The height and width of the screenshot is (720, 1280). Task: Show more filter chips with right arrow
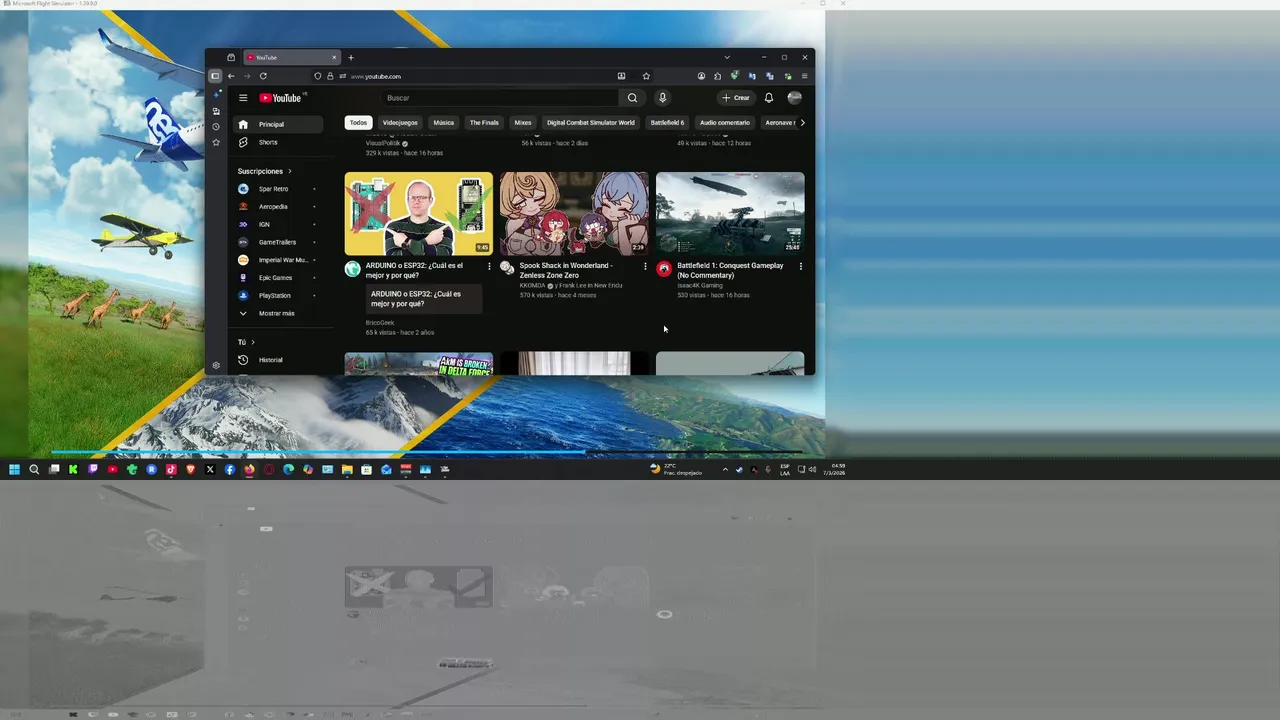(802, 123)
